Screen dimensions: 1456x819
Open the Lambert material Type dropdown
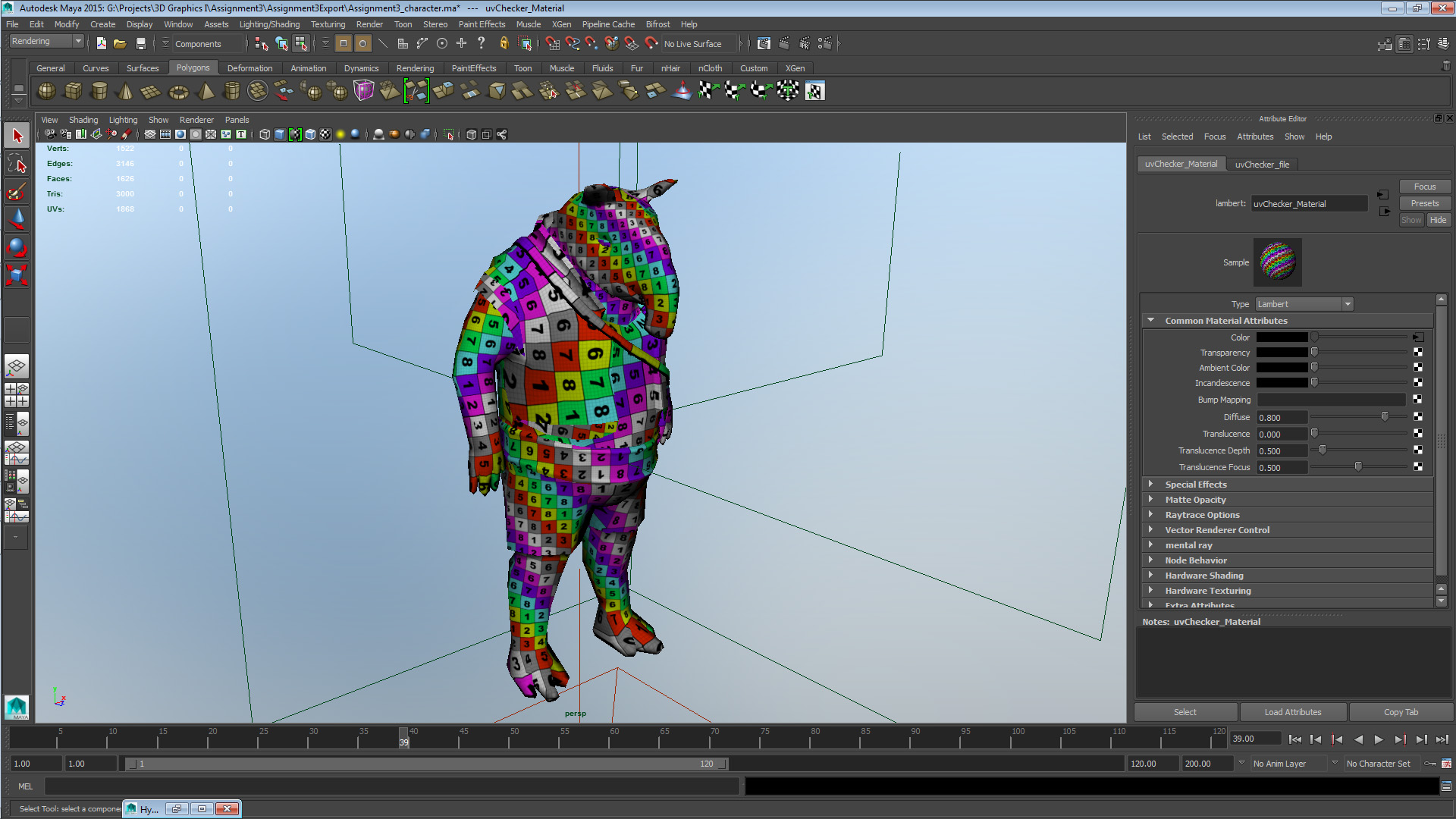(x=1348, y=303)
